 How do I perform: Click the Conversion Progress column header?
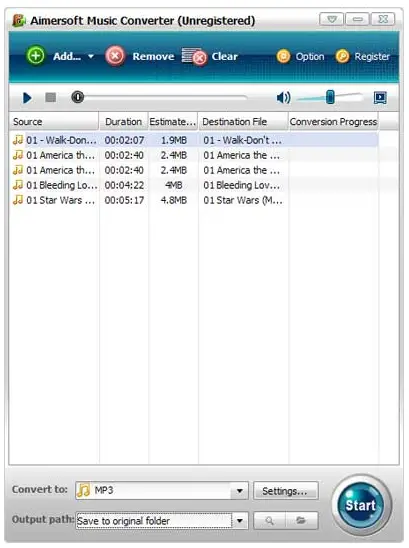(x=333, y=122)
